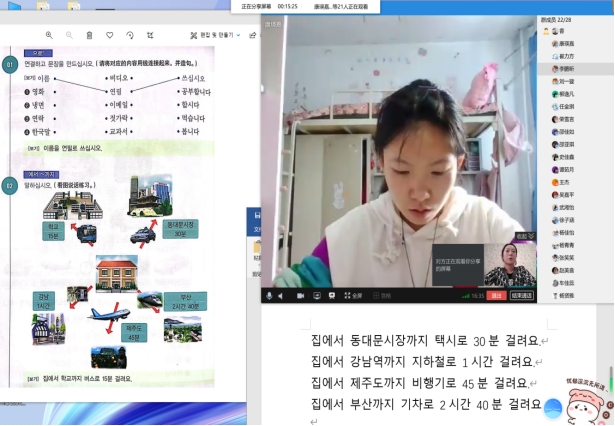Enter fullscreen with the 全屏 button

(x=353, y=296)
